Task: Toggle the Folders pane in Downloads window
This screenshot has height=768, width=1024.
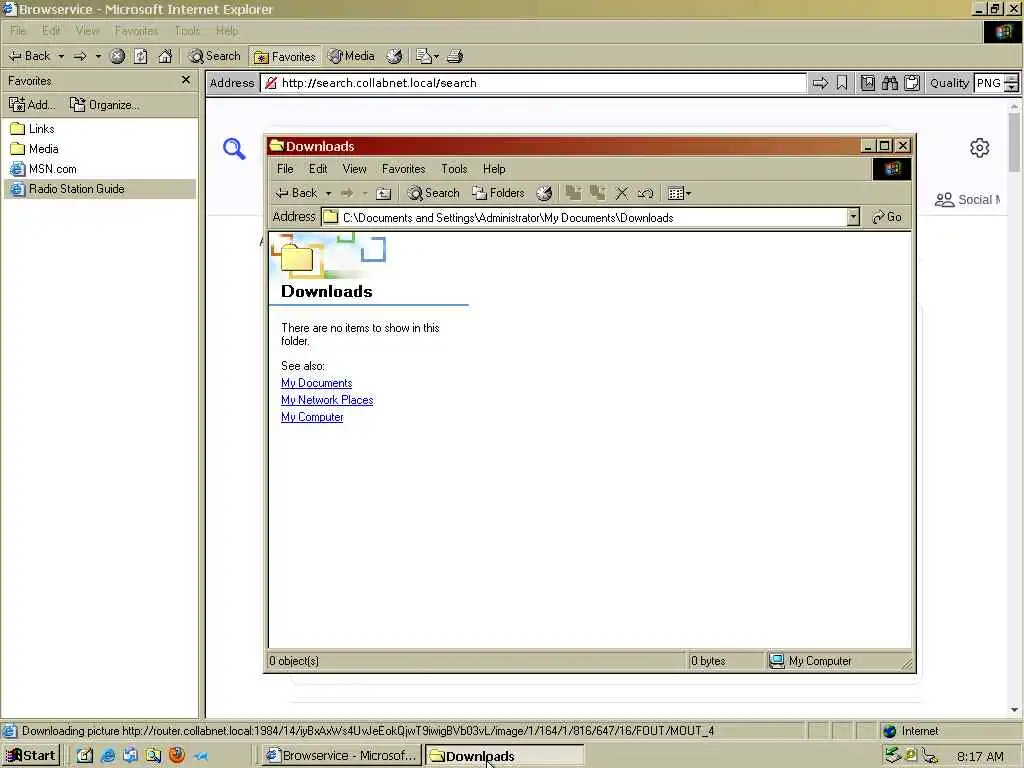Action: [498, 193]
